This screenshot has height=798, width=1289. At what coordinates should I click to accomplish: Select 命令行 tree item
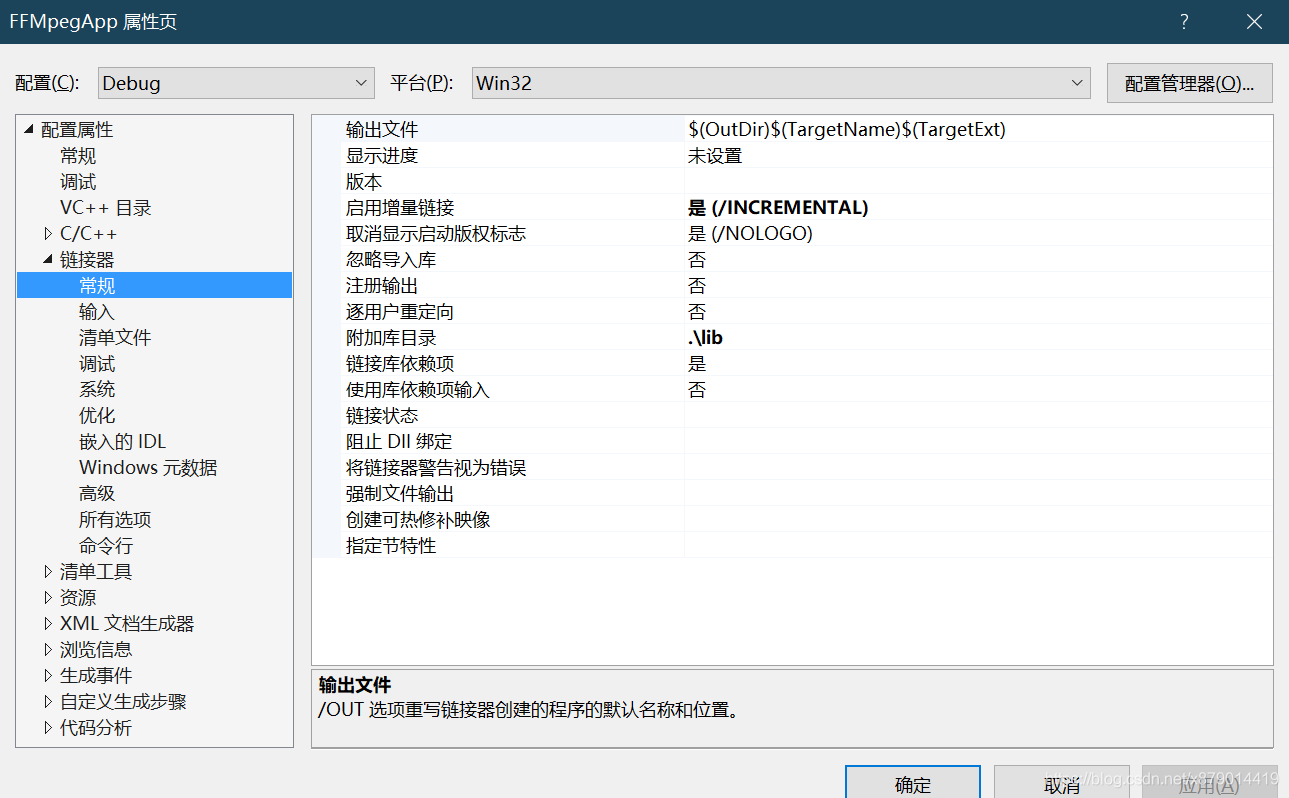point(106,545)
